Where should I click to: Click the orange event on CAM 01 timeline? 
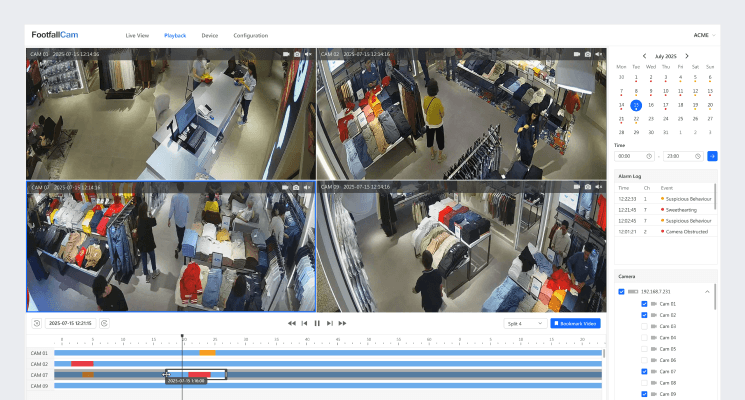coord(207,353)
